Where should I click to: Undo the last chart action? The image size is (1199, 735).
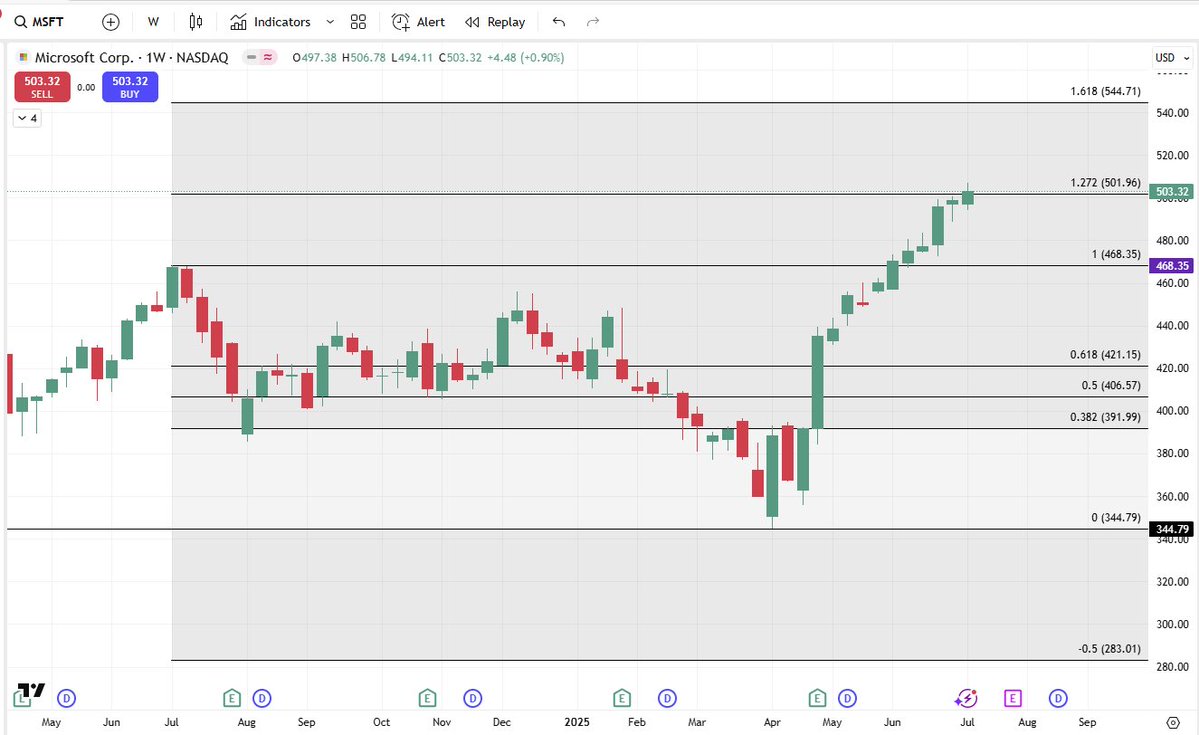pos(559,21)
